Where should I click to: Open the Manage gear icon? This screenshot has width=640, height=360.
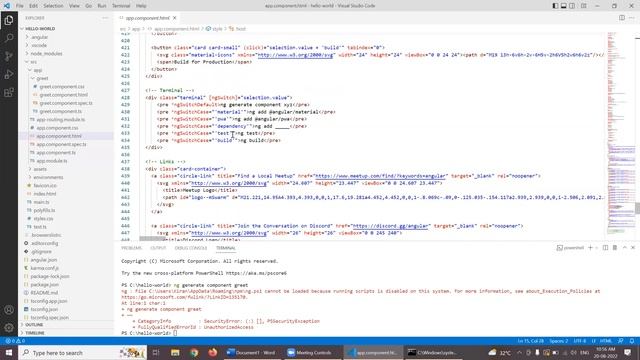click(9, 327)
